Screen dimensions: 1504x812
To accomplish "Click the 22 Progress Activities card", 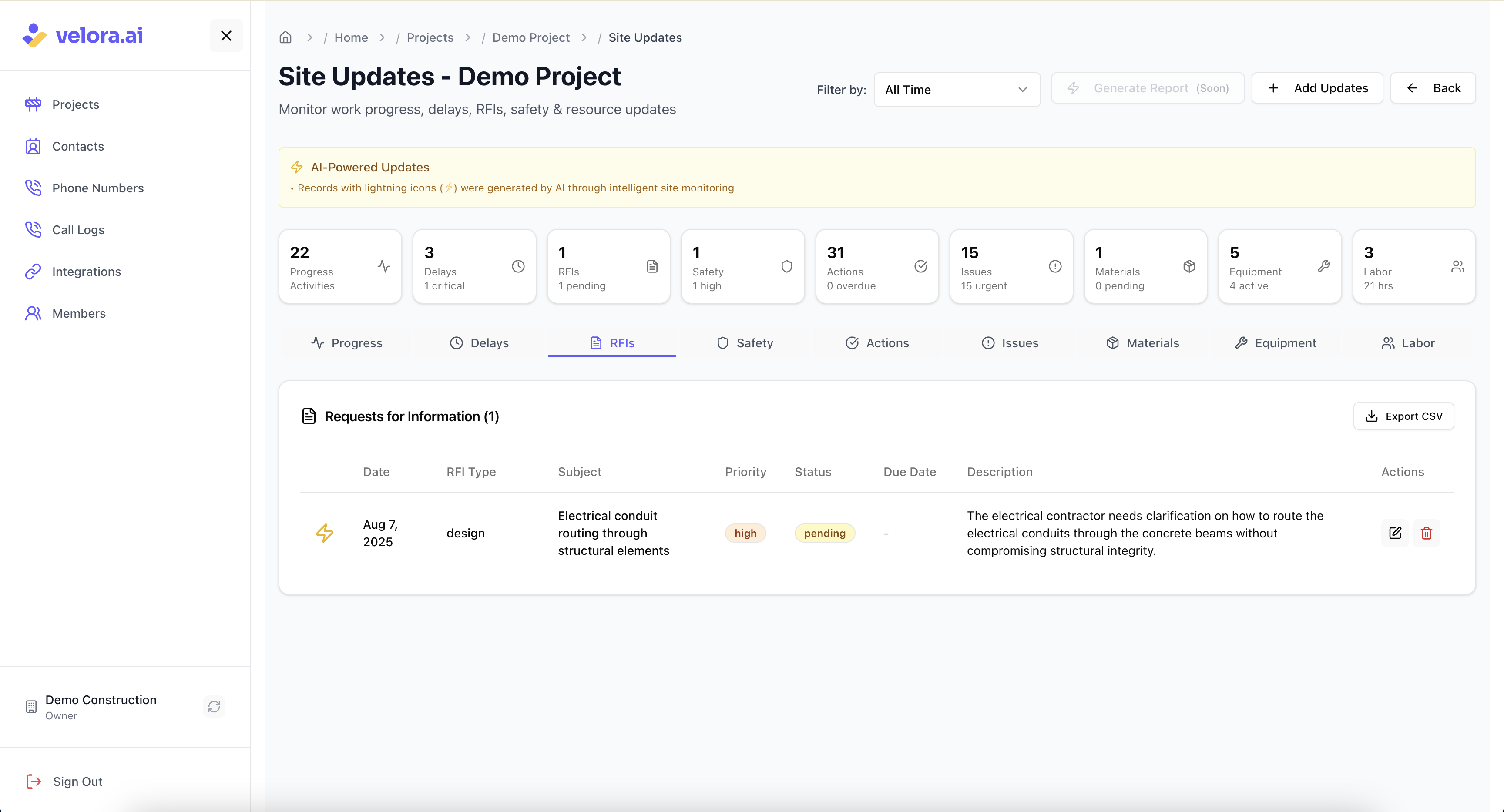I will point(340,266).
